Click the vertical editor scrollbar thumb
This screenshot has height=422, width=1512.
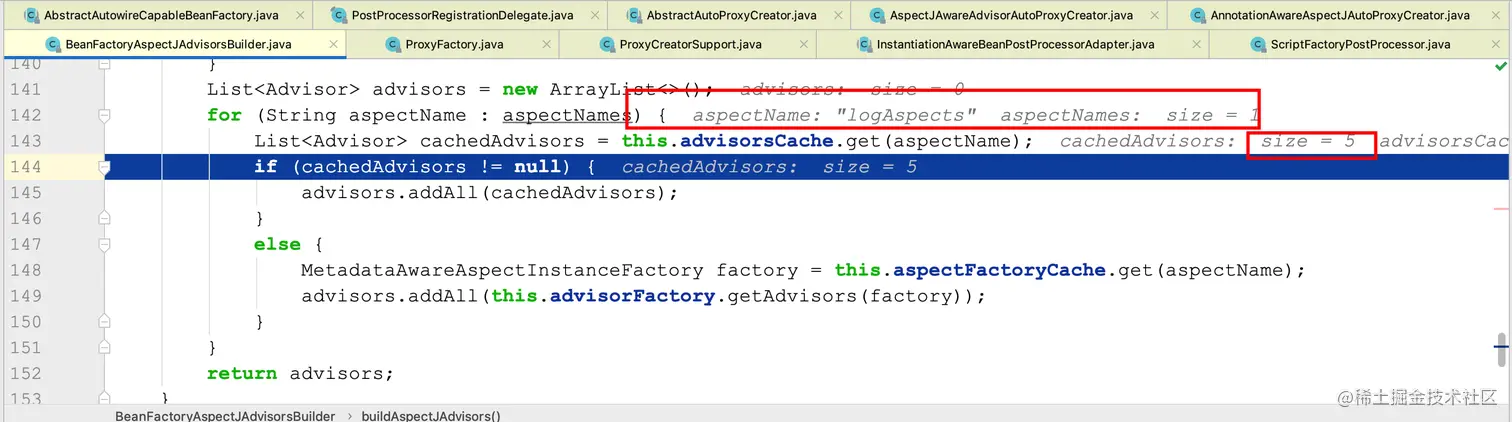(1500, 349)
